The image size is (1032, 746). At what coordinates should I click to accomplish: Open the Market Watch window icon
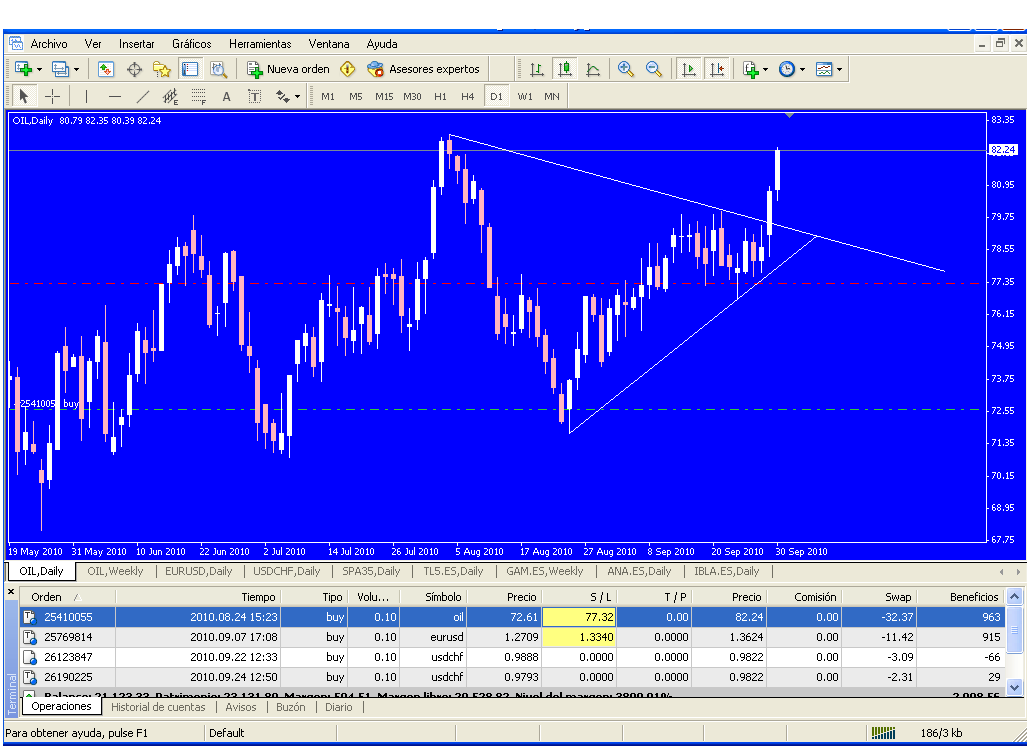click(106, 69)
